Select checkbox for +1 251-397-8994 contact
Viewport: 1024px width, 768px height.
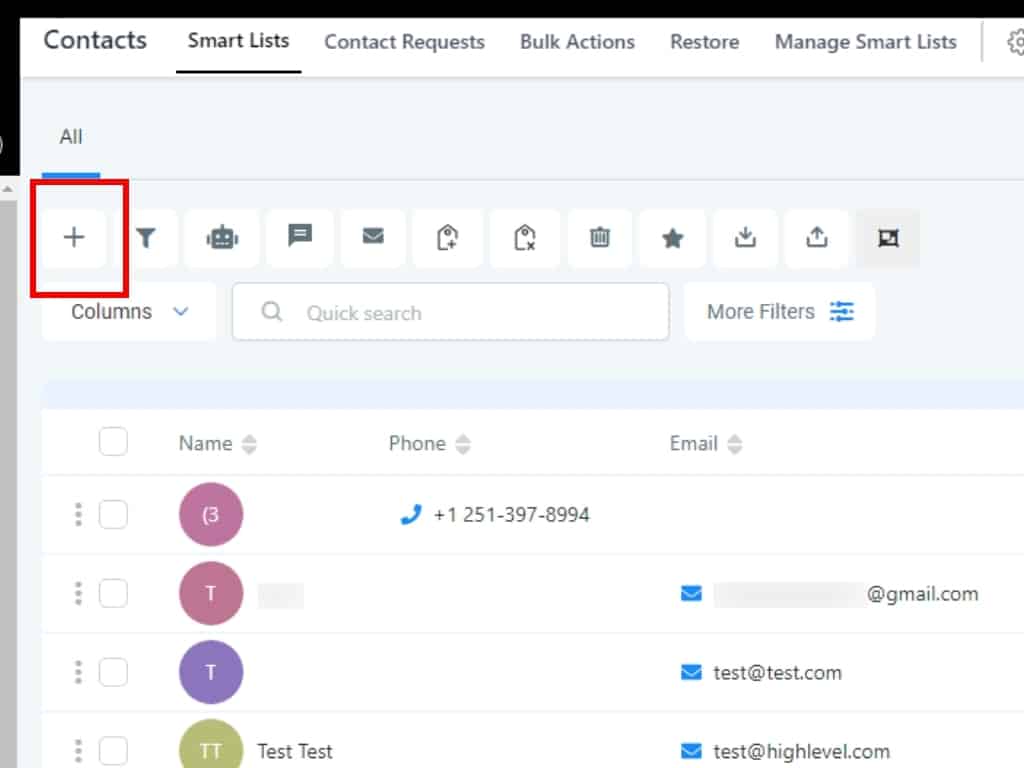tap(113, 515)
